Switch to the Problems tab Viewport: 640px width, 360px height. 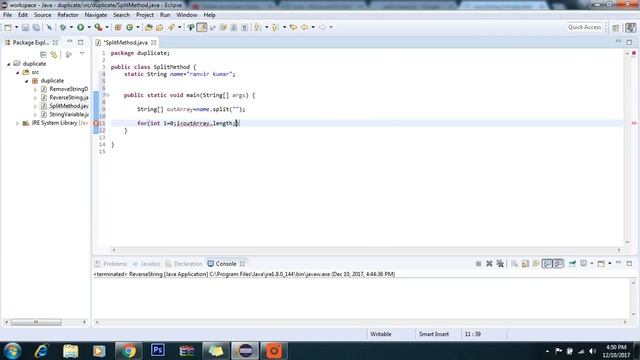pos(111,264)
